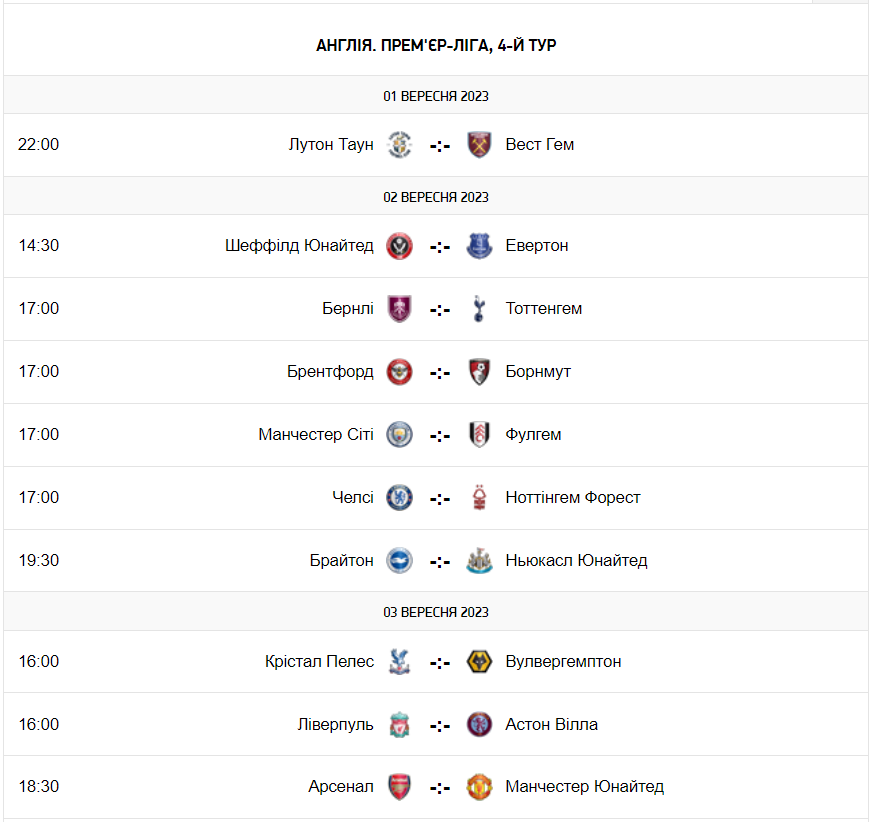Click the Астон Вілла team name
This screenshot has width=872, height=822.
click(551, 724)
